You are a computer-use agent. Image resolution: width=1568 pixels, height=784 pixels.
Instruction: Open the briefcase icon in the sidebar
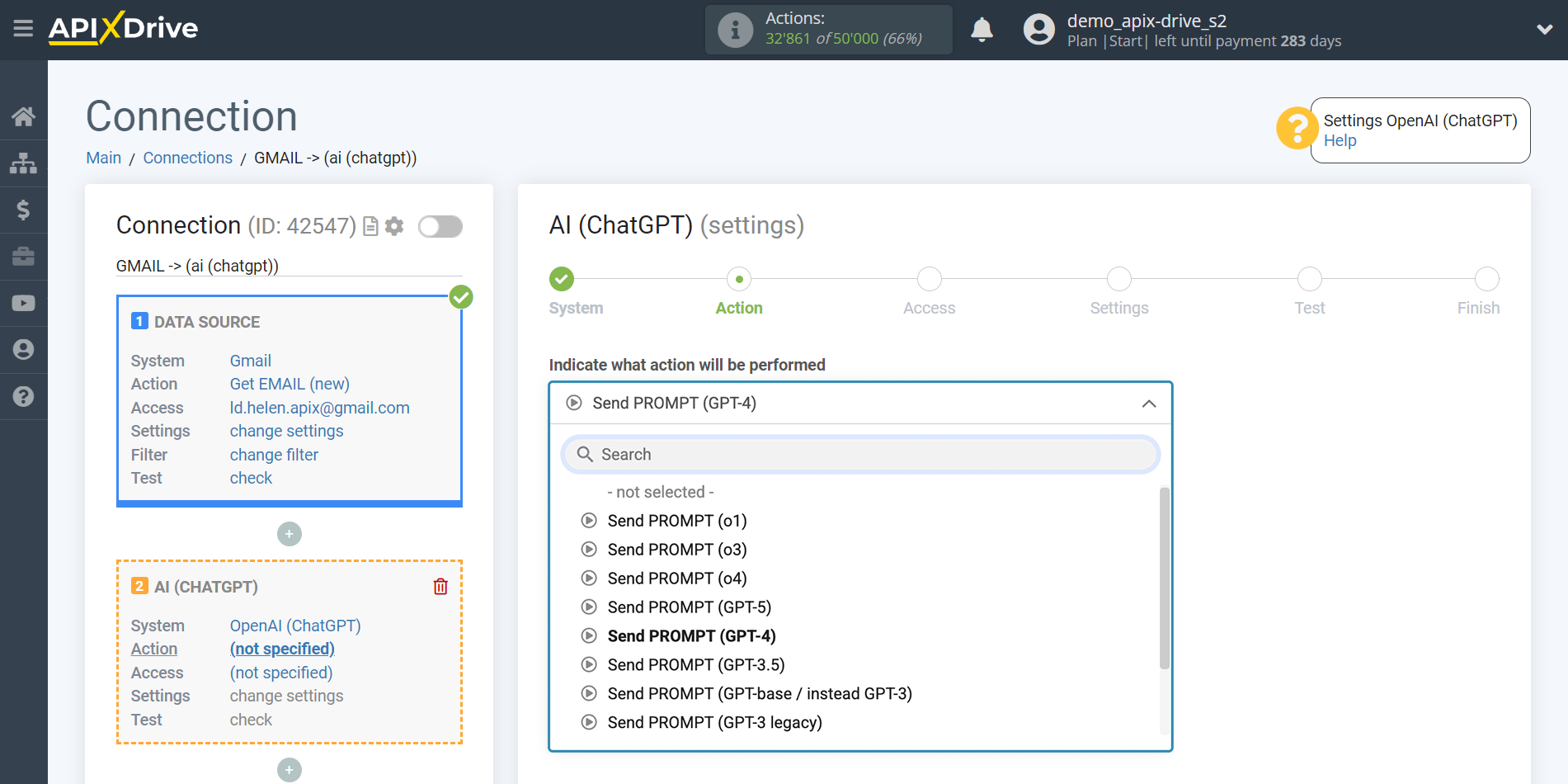pos(24,257)
